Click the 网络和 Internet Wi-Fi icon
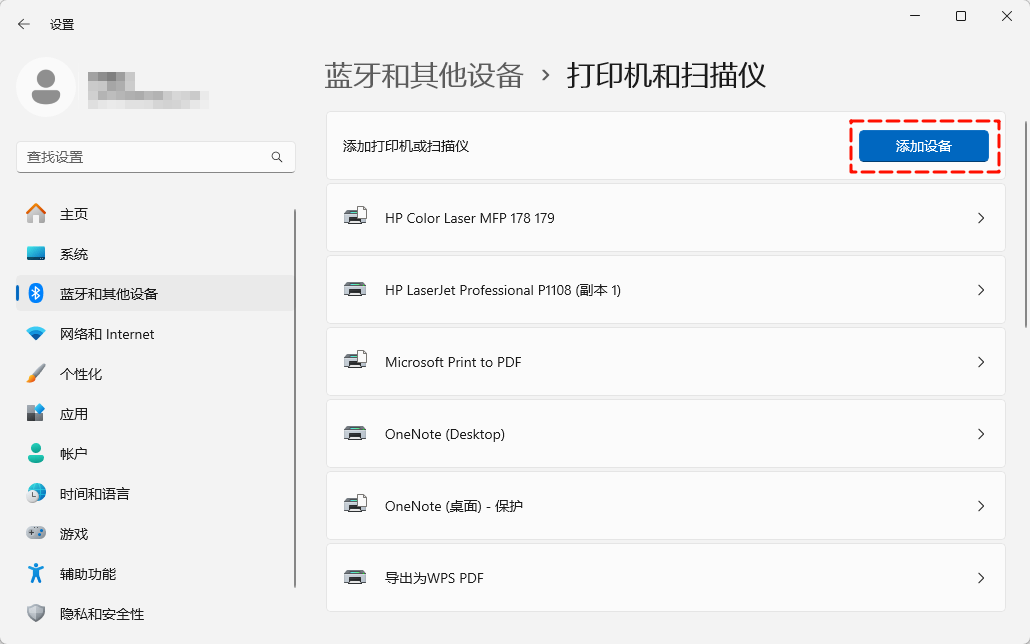This screenshot has height=644, width=1030. coord(36,334)
